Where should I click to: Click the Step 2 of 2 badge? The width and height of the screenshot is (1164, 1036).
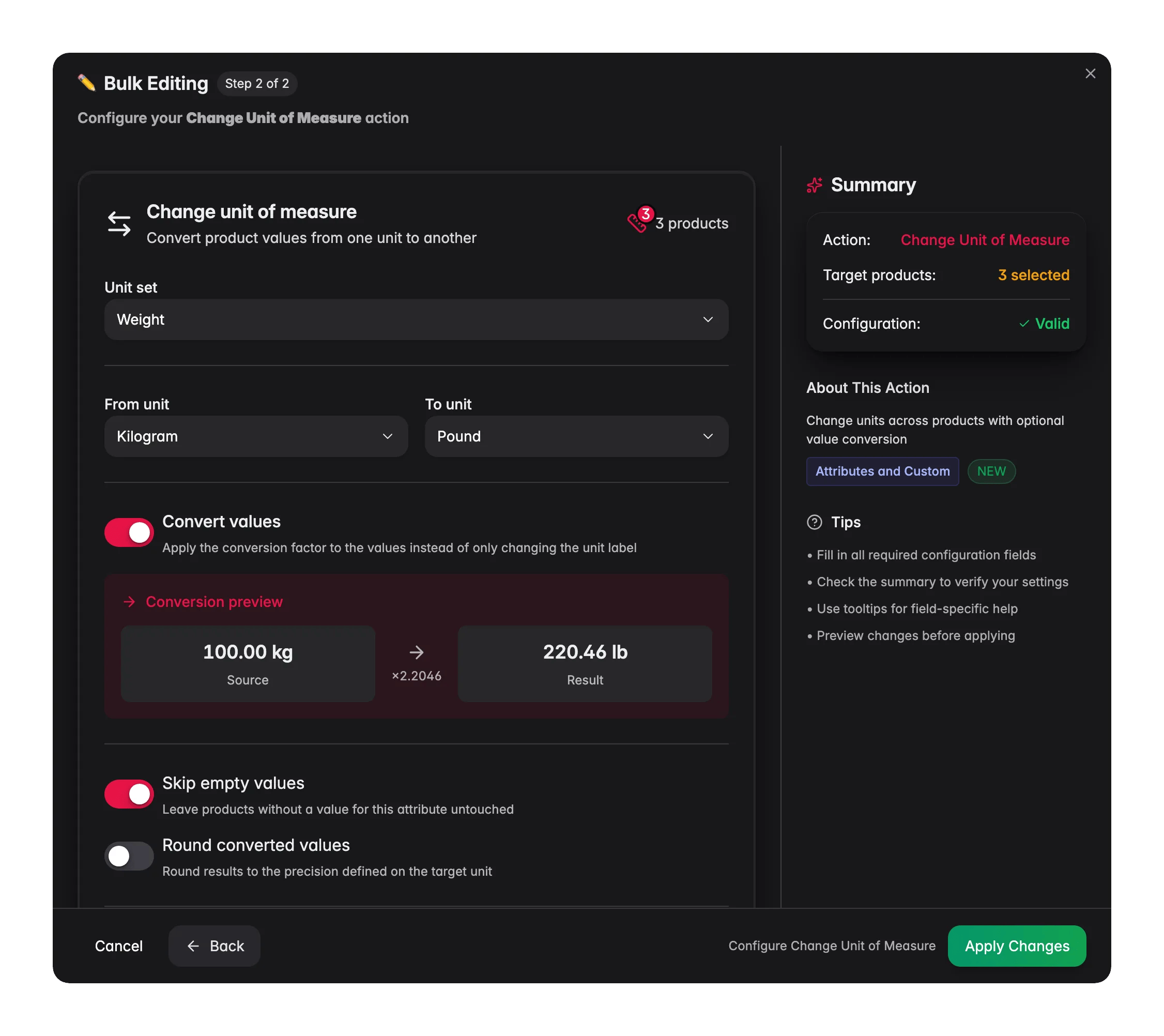pyautogui.click(x=257, y=84)
